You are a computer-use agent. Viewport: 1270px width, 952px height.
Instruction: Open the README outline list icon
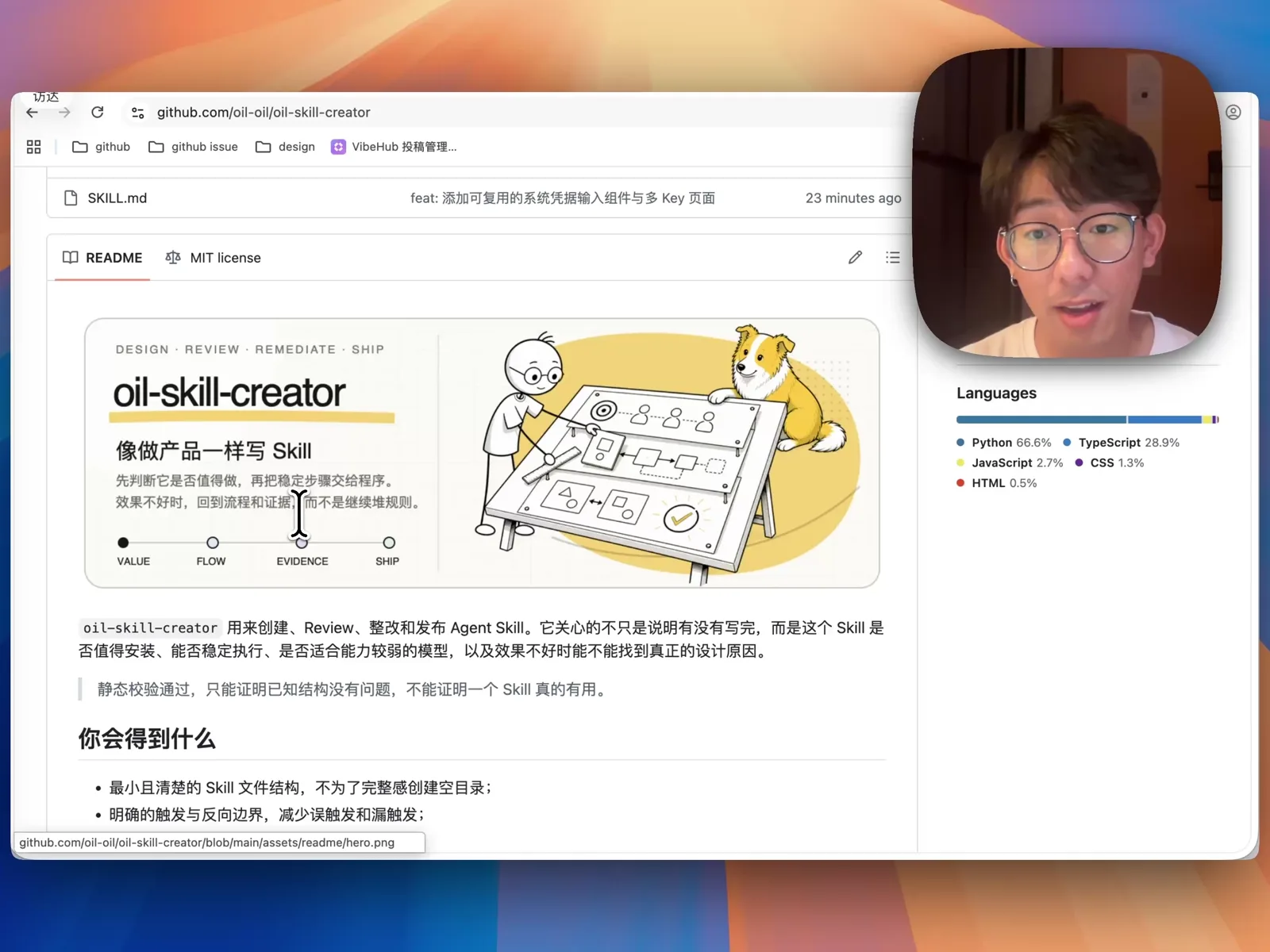point(893,258)
